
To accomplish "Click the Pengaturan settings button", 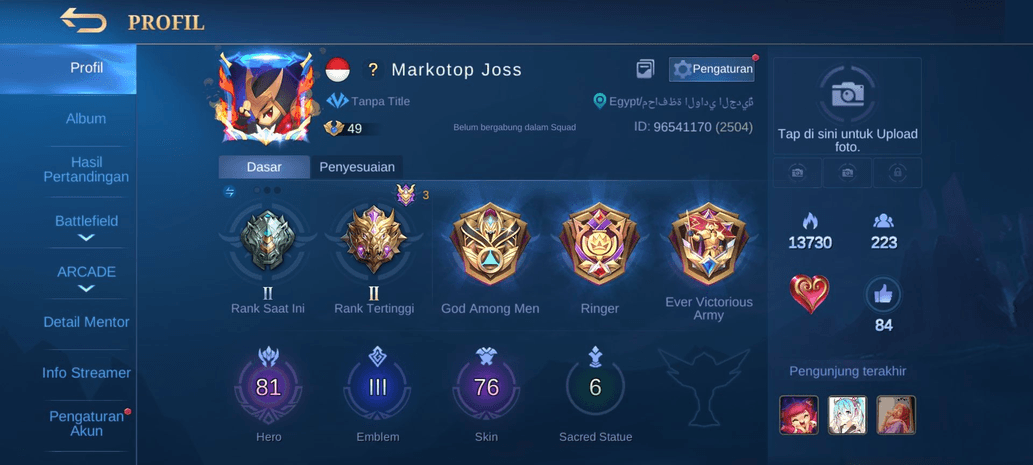I will 712,69.
